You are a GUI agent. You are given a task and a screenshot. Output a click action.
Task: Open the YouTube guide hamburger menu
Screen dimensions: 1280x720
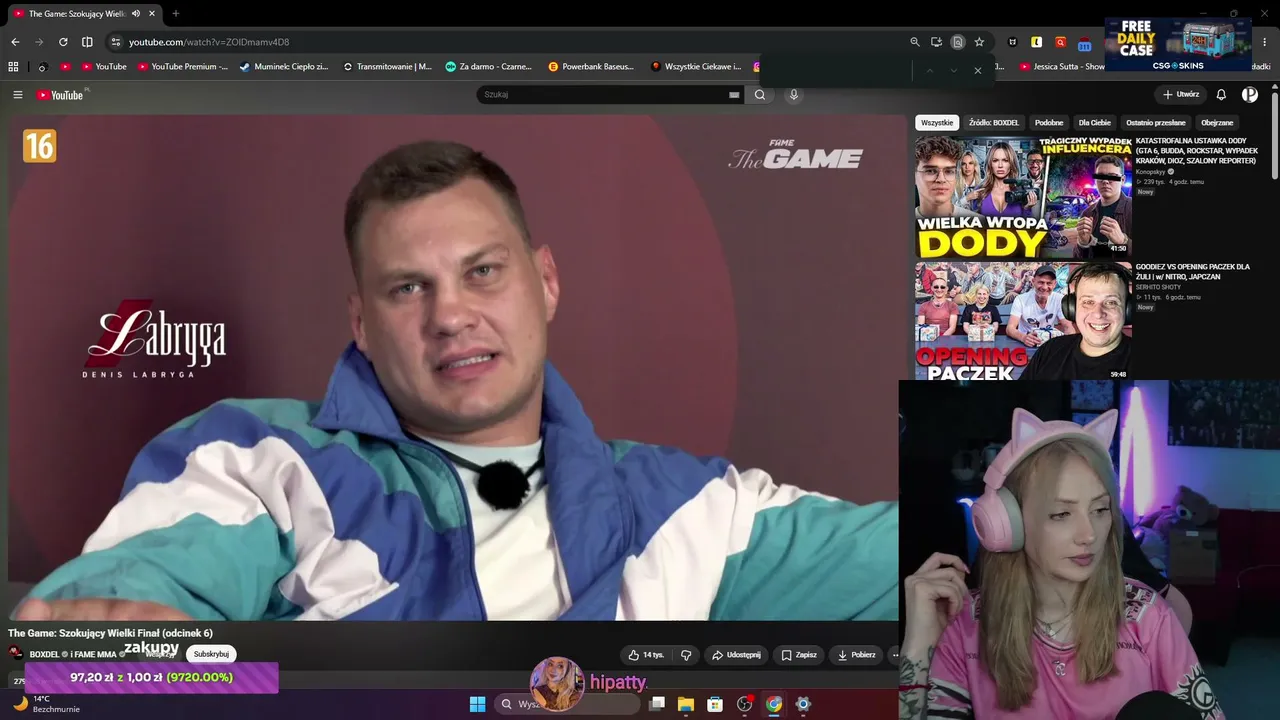tap(17, 95)
